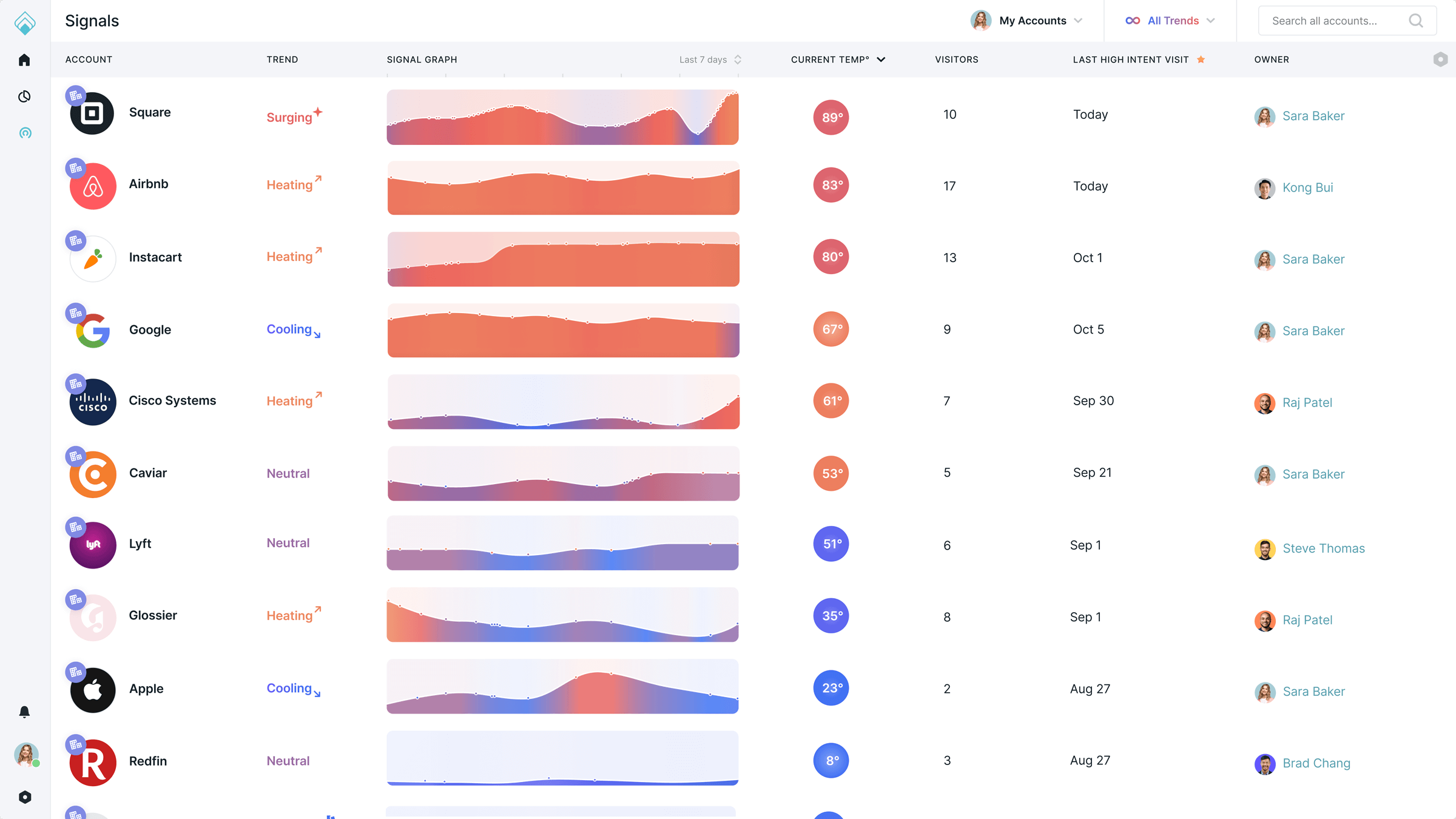Image resolution: width=1456 pixels, height=819 pixels.
Task: Open the Cisco Systems account
Action: (172, 400)
